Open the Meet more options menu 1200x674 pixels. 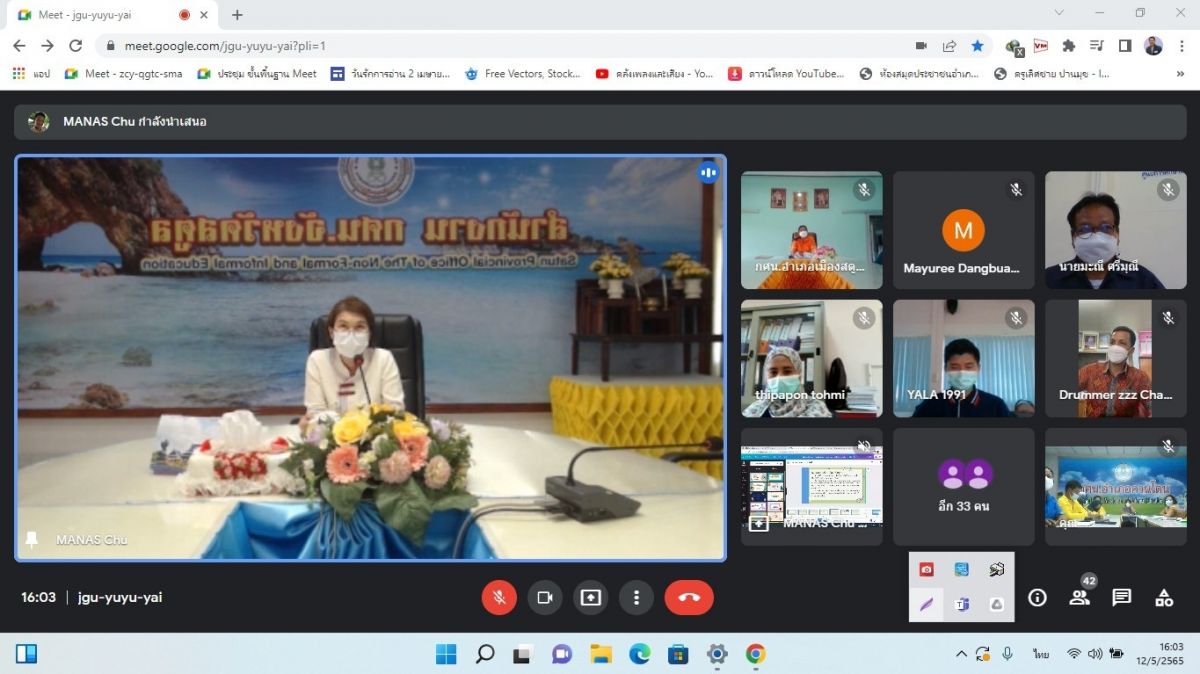point(636,597)
